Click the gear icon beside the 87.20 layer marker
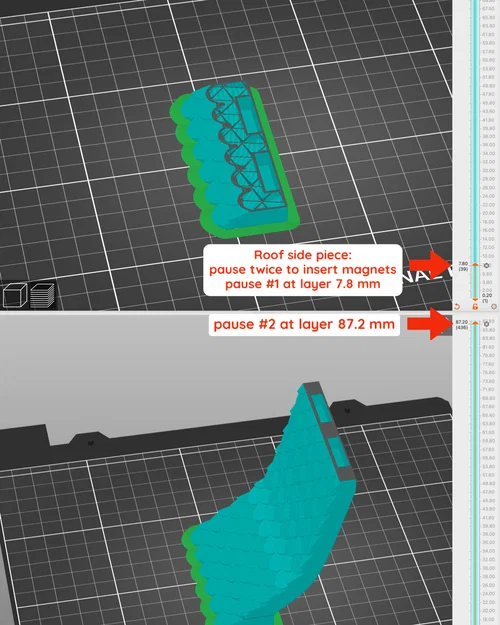 (486, 324)
